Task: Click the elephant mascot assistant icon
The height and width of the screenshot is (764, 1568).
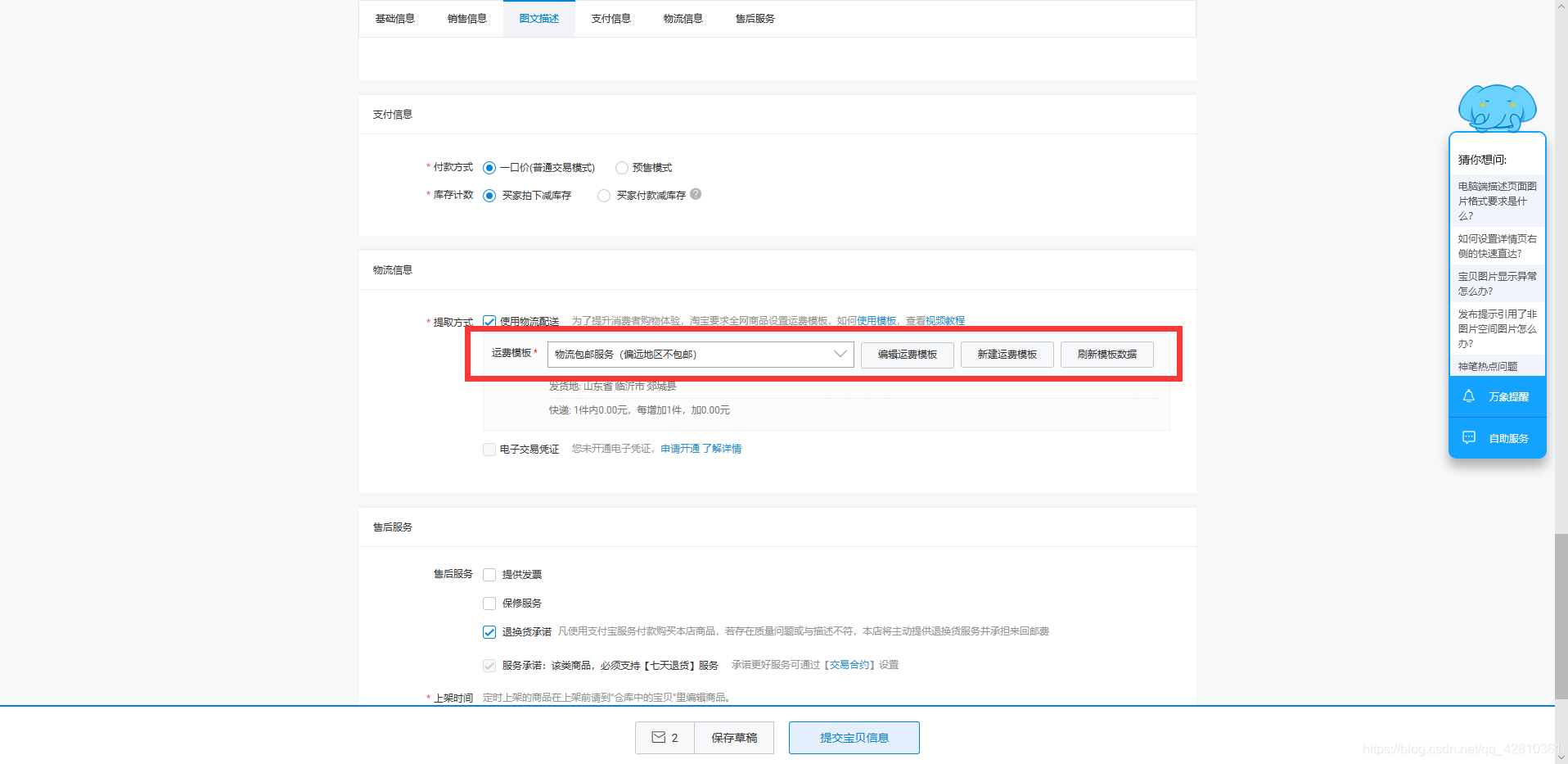Action: pyautogui.click(x=1497, y=107)
